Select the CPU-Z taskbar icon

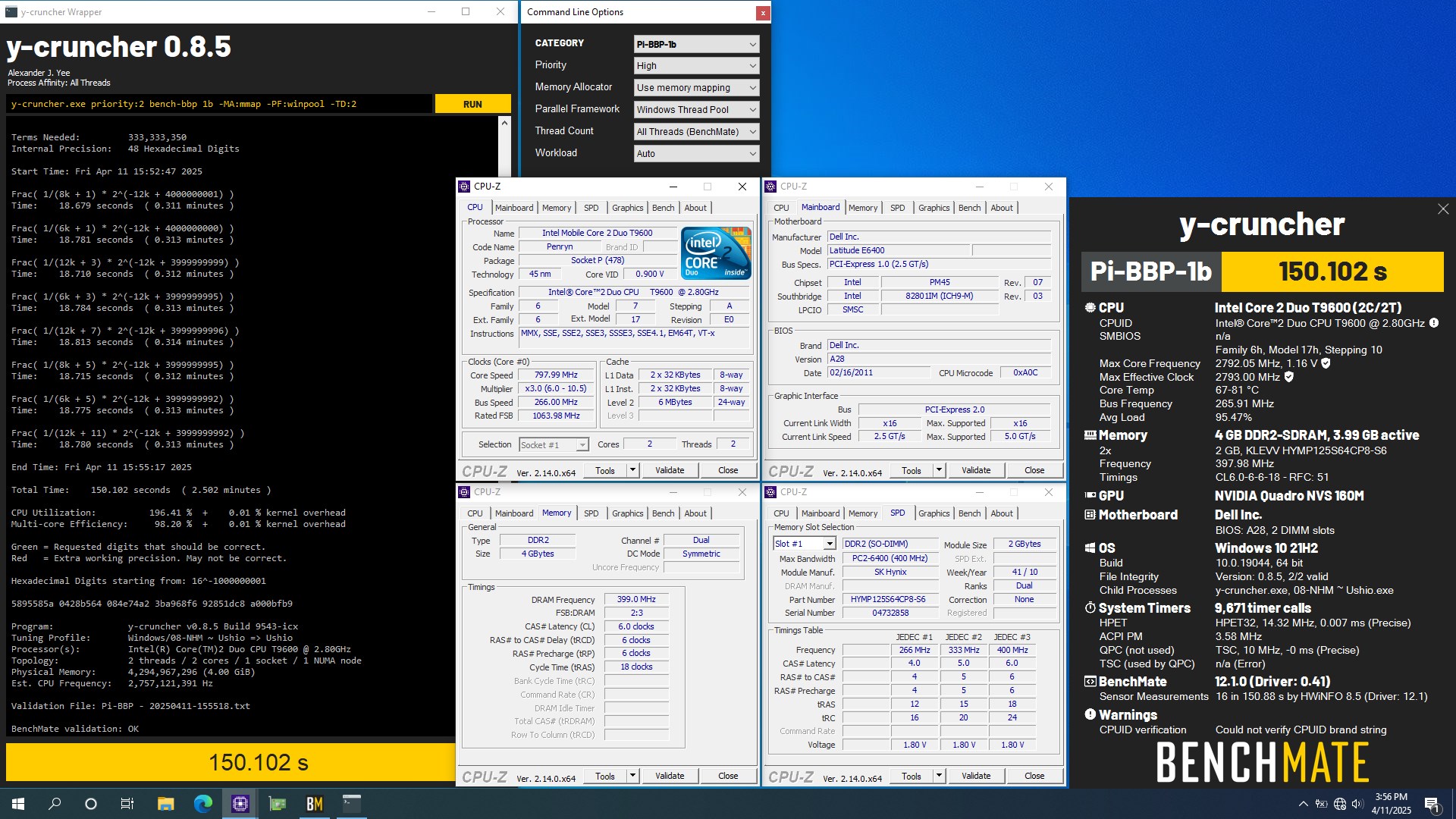point(240,804)
